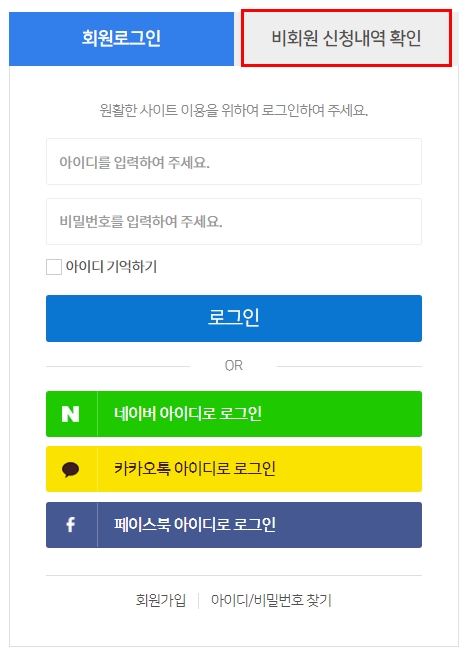Open the 비회원 신청내역 확인 tab
Screen dimensions: 466x654
346,38
